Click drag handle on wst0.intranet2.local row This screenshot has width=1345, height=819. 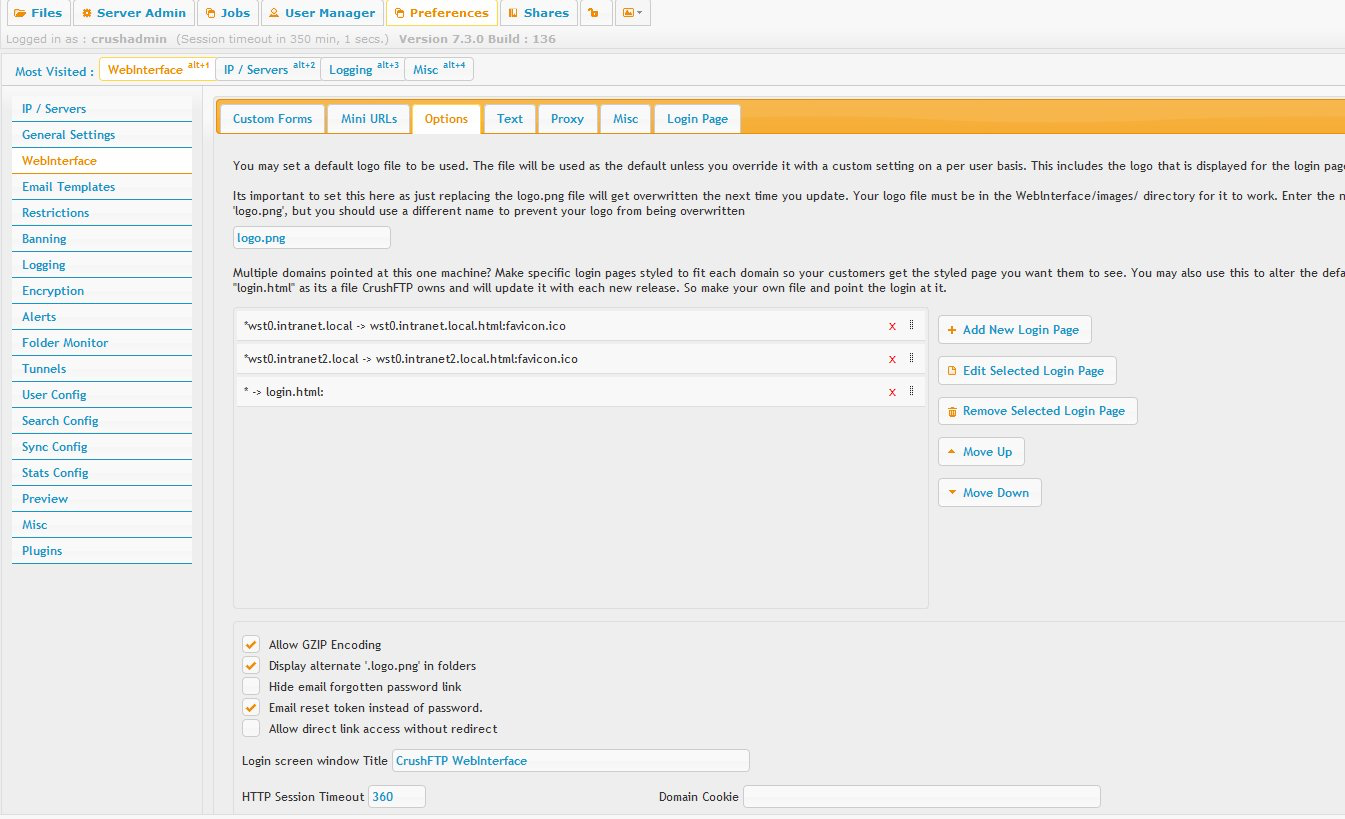911,358
